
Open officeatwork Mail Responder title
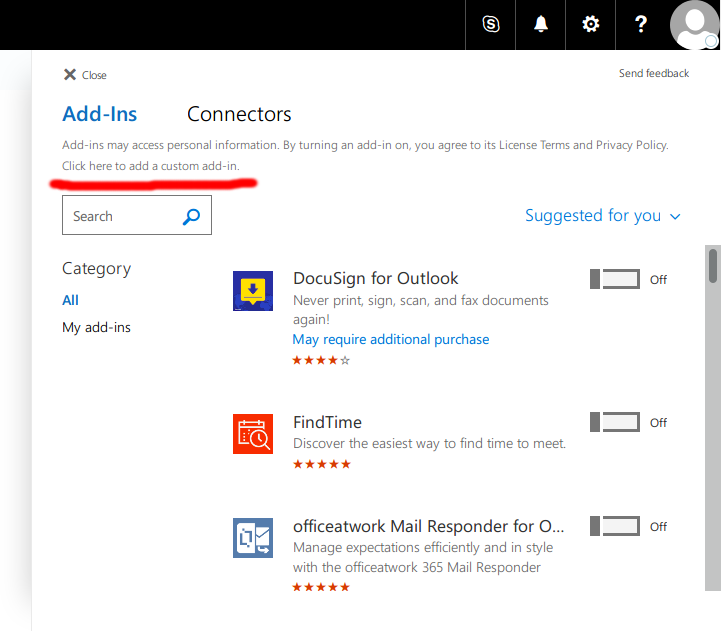429,526
